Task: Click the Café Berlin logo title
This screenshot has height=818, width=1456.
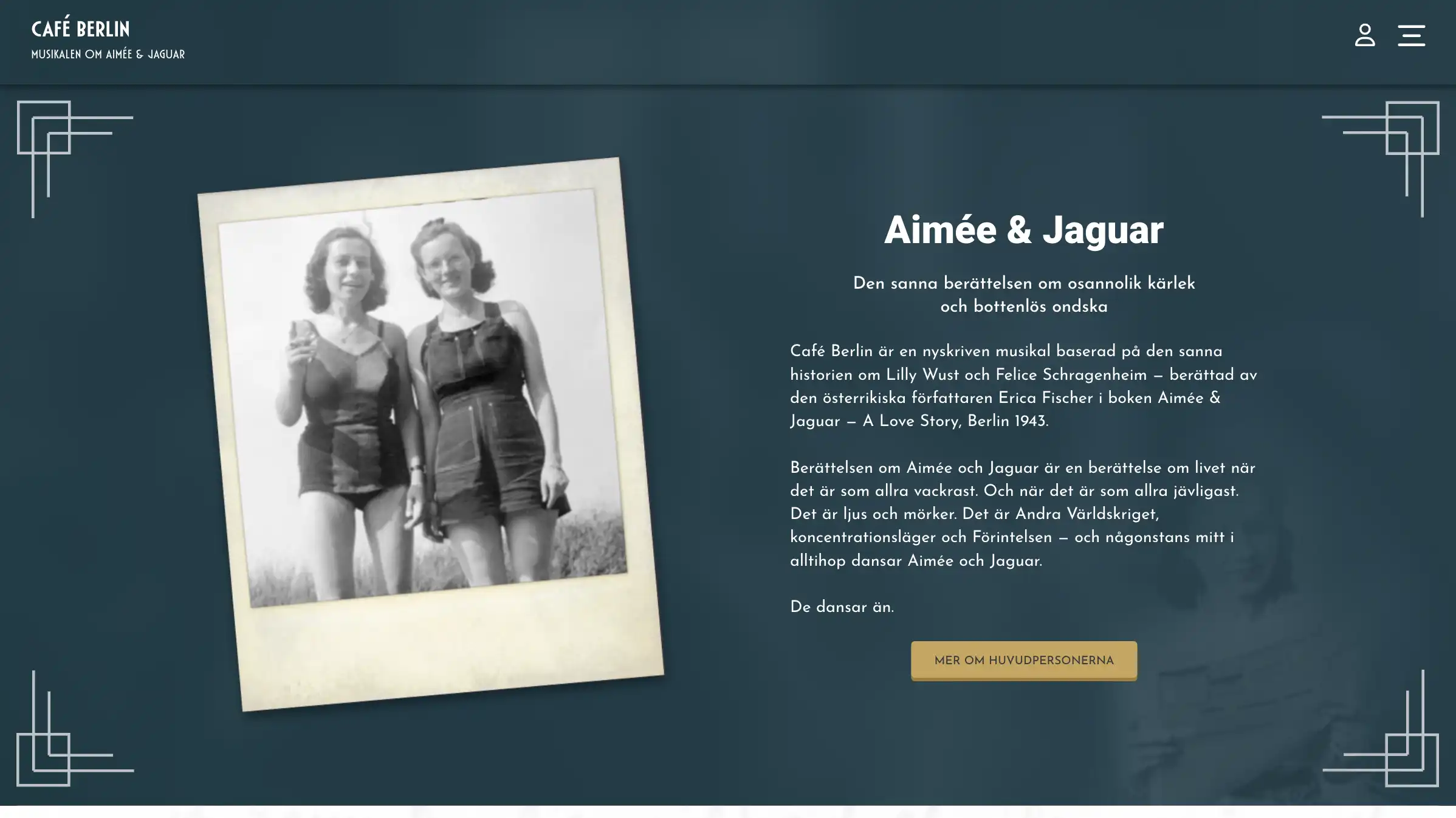Action: pos(80,29)
